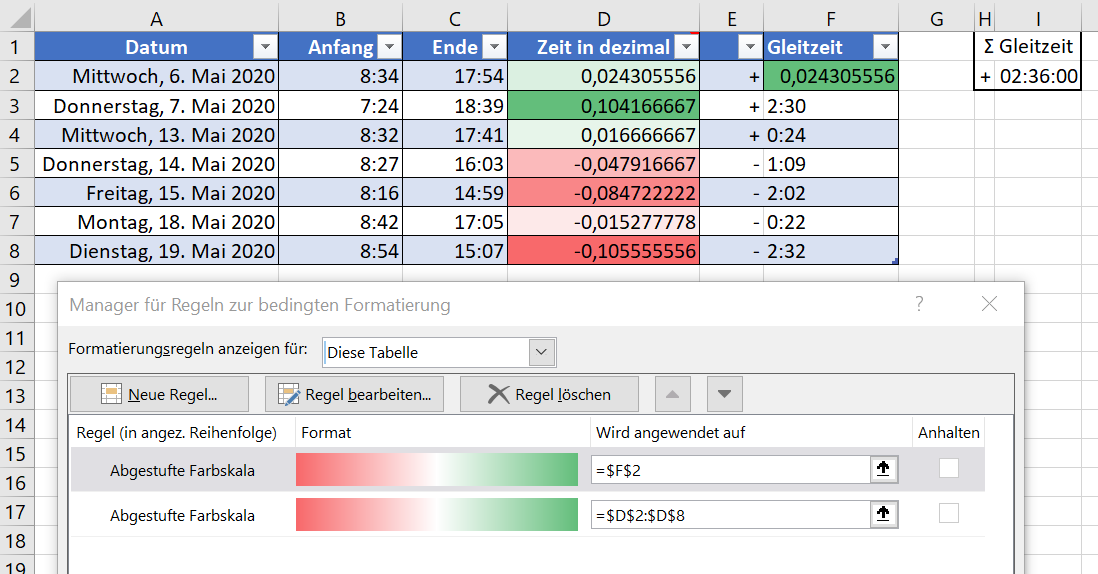The image size is (1098, 574).
Task: Select column I header
Action: pos(1038,18)
